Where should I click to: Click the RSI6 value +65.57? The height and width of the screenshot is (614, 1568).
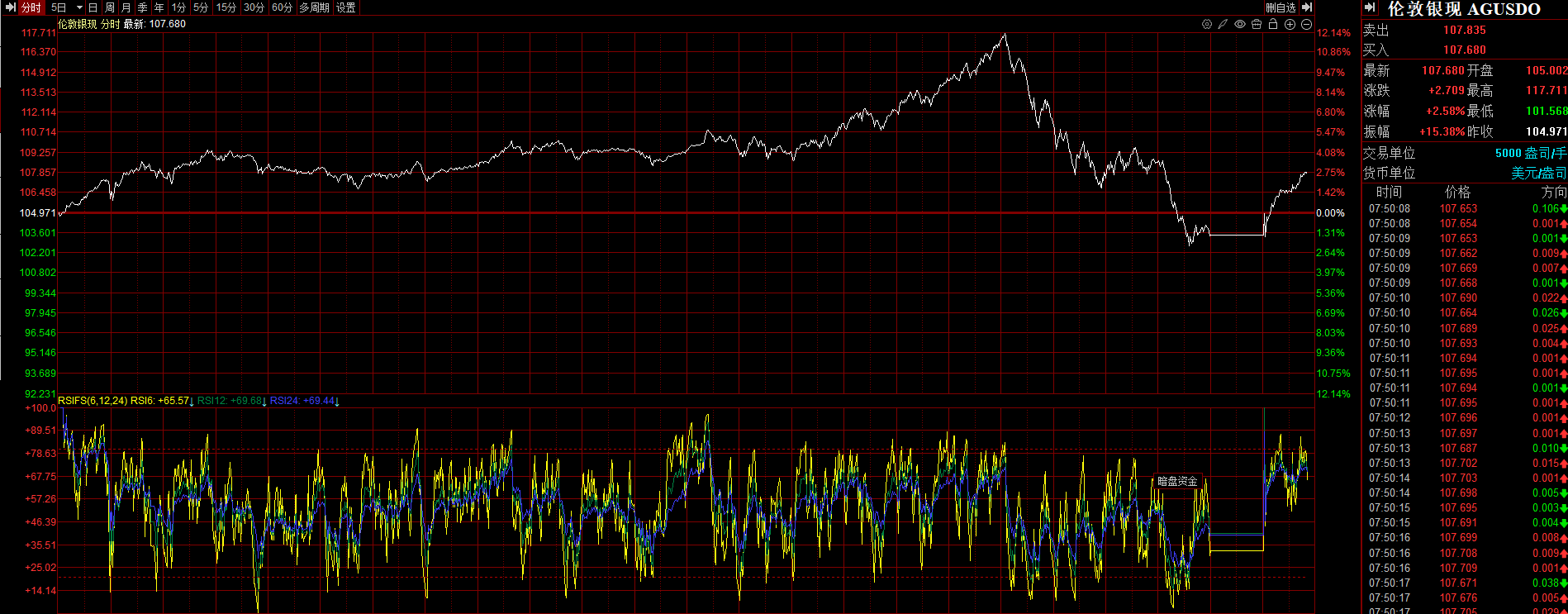point(172,401)
